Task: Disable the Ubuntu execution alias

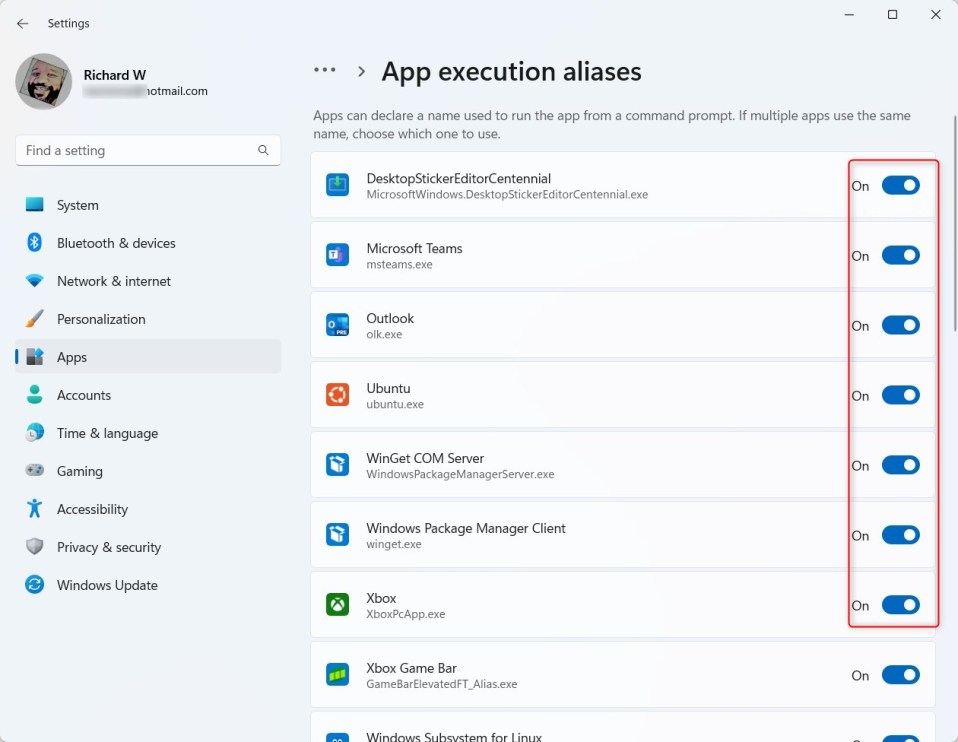Action: point(900,395)
